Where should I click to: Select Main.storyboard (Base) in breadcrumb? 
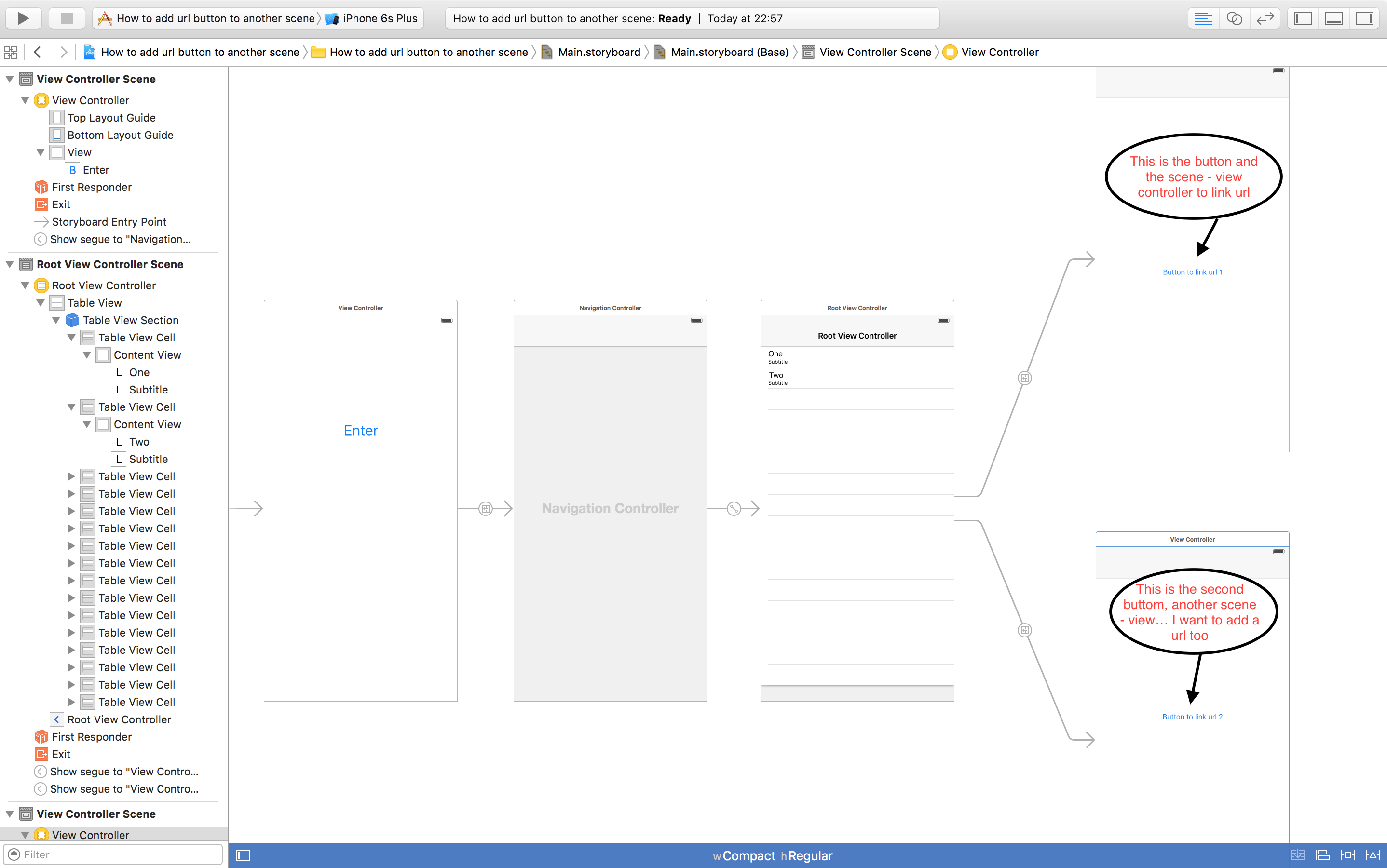tap(729, 52)
